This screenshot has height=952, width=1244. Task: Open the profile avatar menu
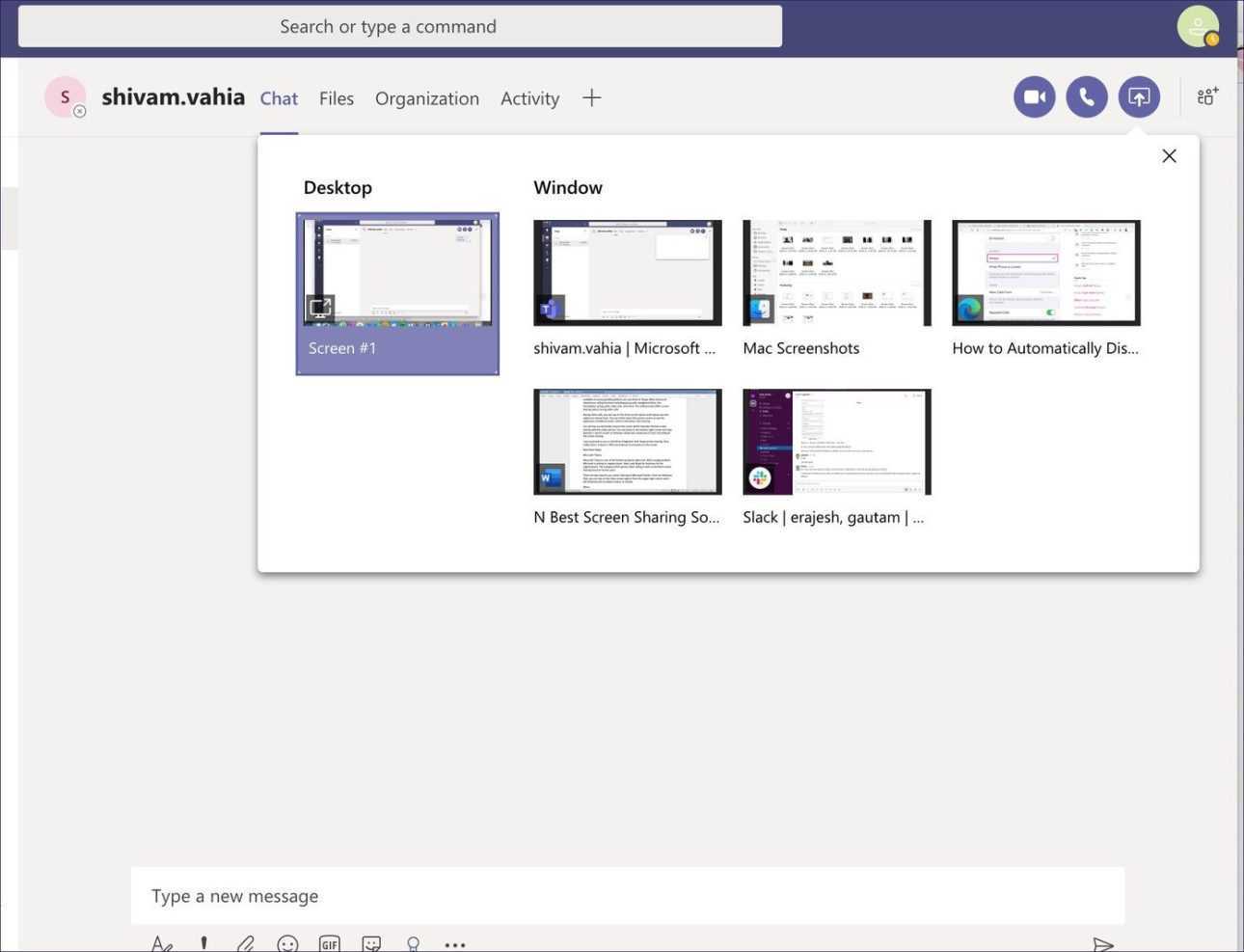1198,26
